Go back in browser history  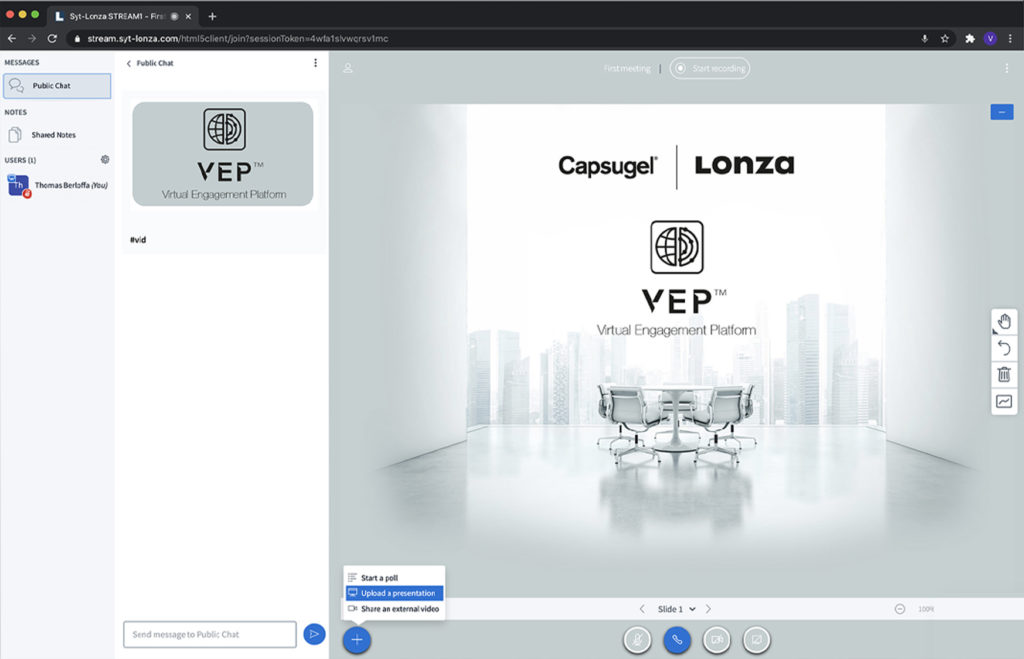[12, 39]
